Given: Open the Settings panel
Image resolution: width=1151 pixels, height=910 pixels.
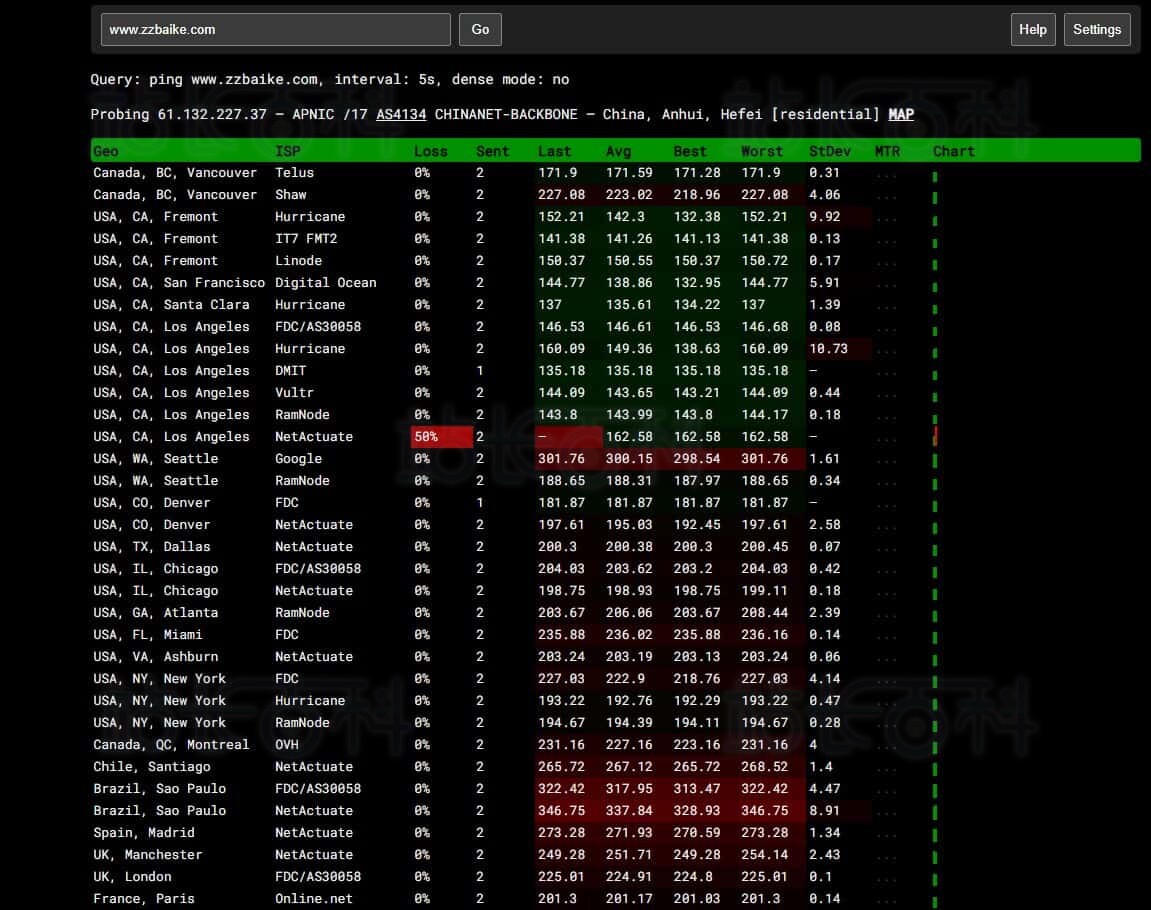Looking at the screenshot, I should point(1097,30).
